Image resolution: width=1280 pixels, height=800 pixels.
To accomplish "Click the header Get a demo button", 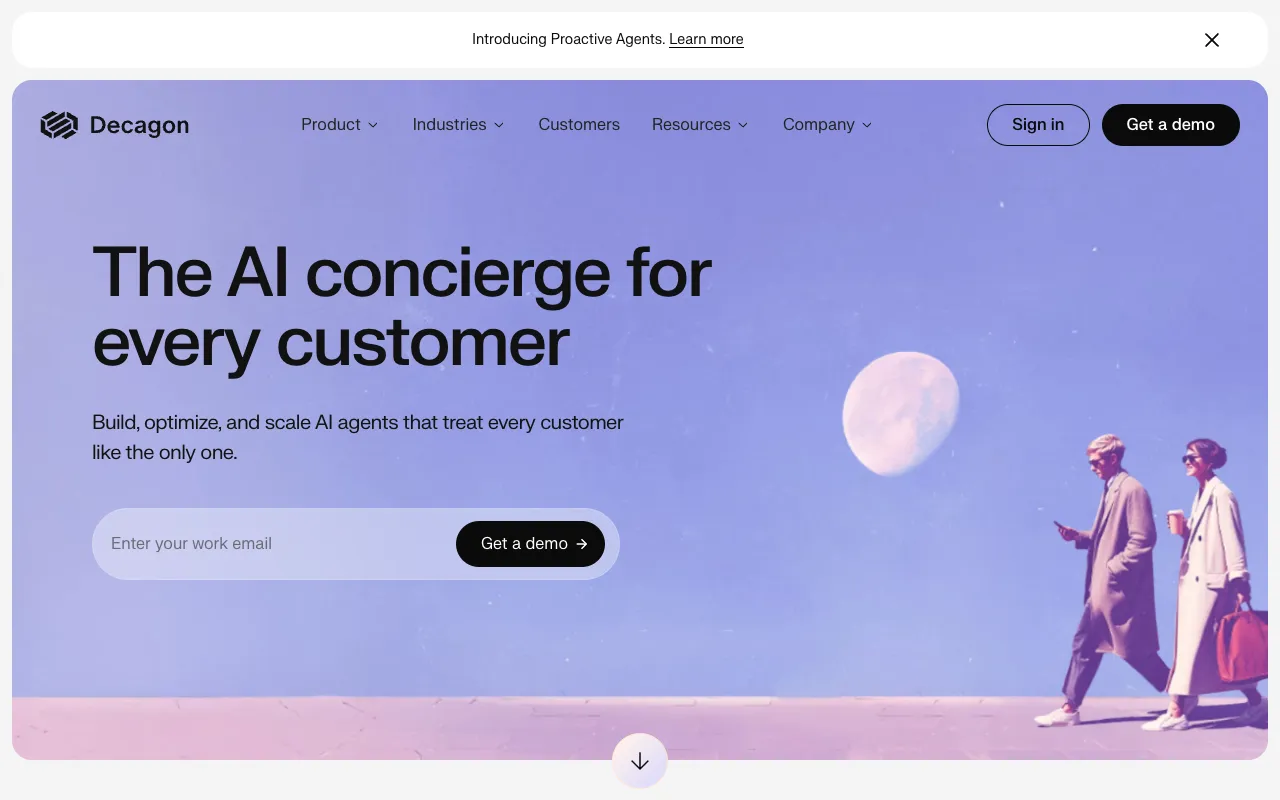I will (1171, 125).
